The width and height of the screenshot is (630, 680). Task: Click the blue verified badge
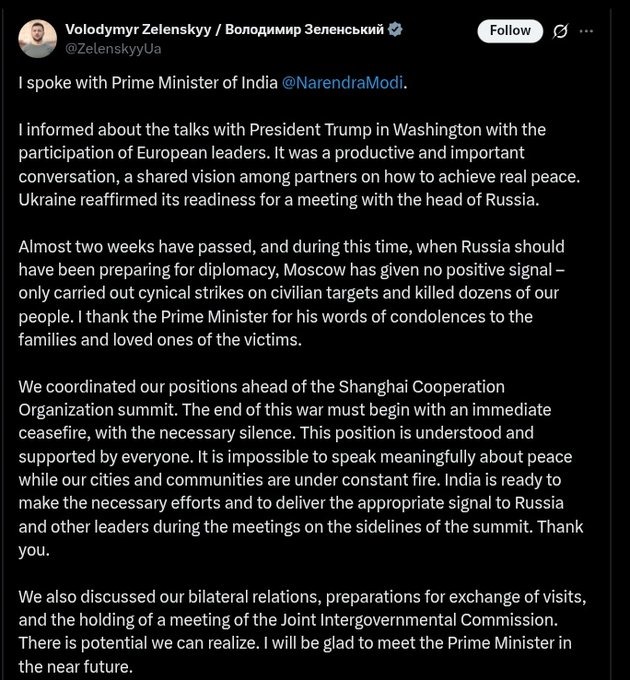point(396,30)
